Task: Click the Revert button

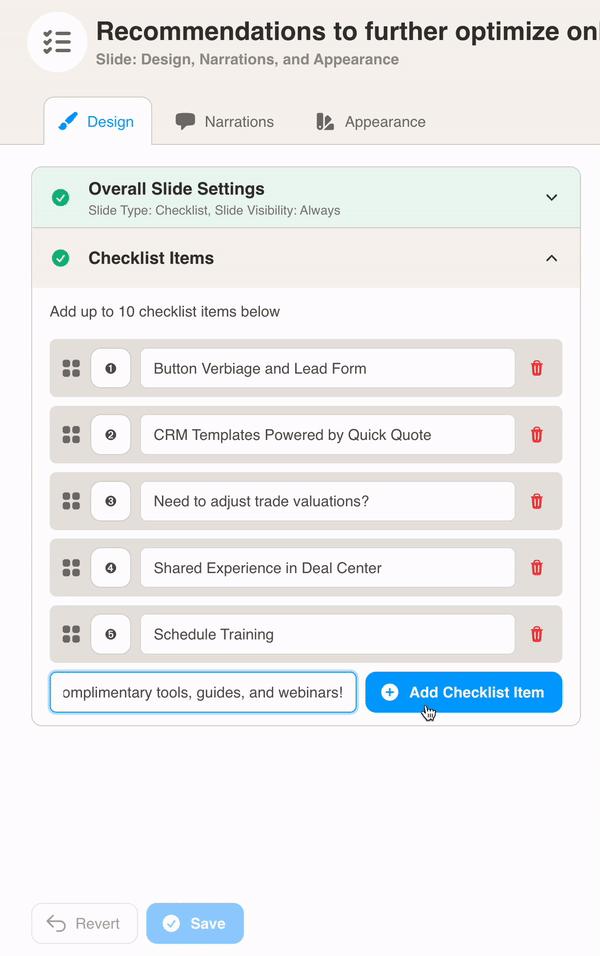Action: (x=84, y=923)
